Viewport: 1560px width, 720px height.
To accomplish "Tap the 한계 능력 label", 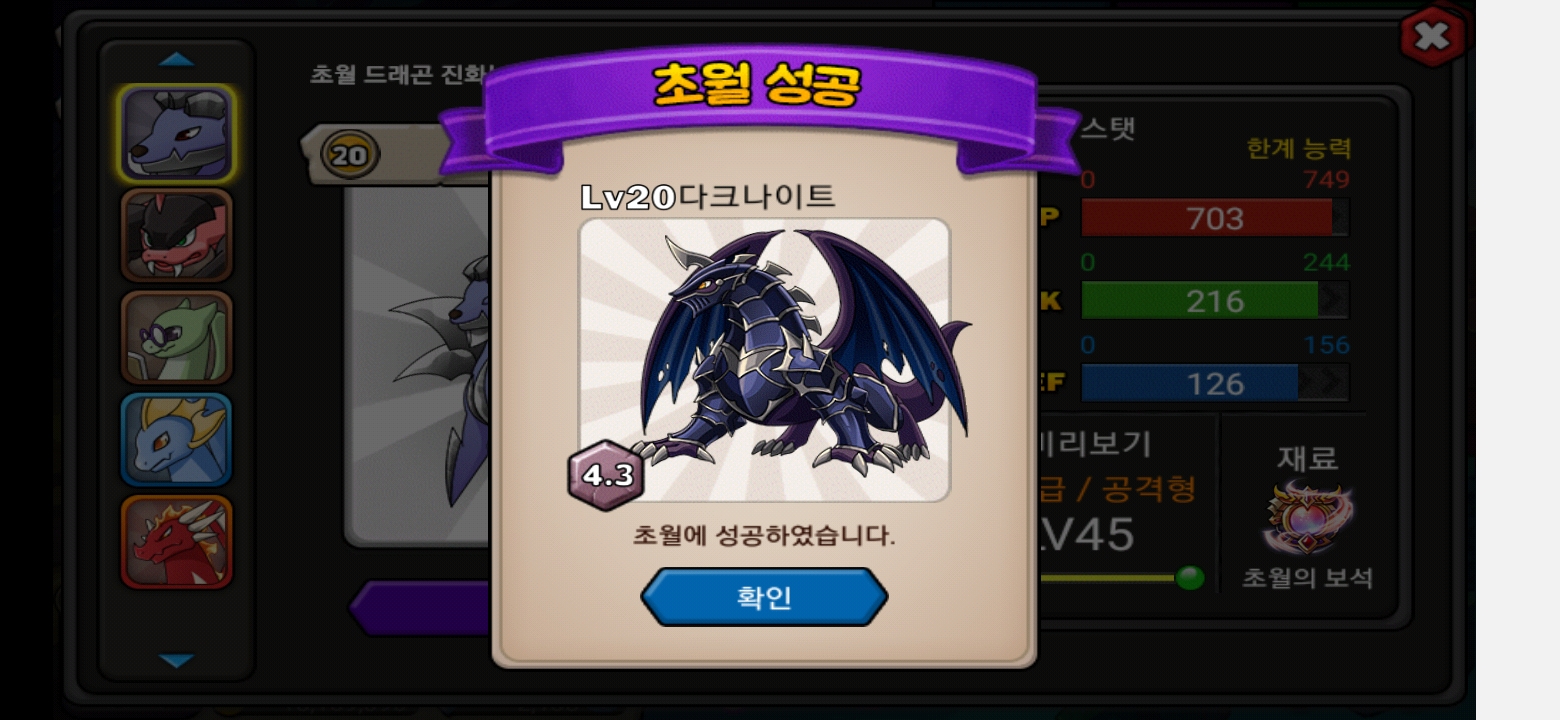I will pos(1299,149).
